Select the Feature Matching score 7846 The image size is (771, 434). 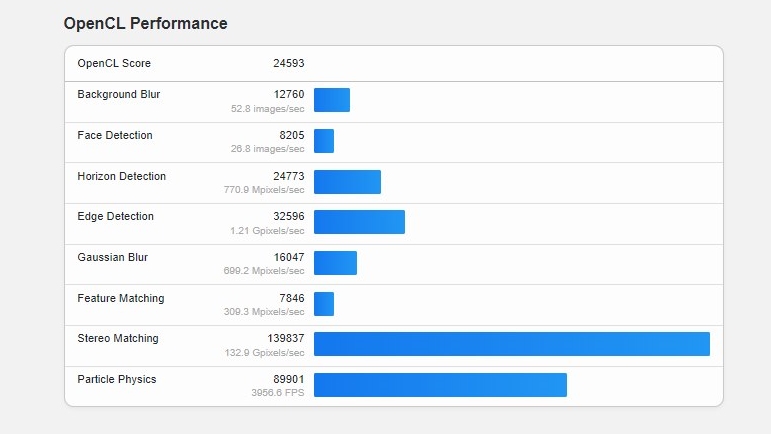tap(291, 298)
